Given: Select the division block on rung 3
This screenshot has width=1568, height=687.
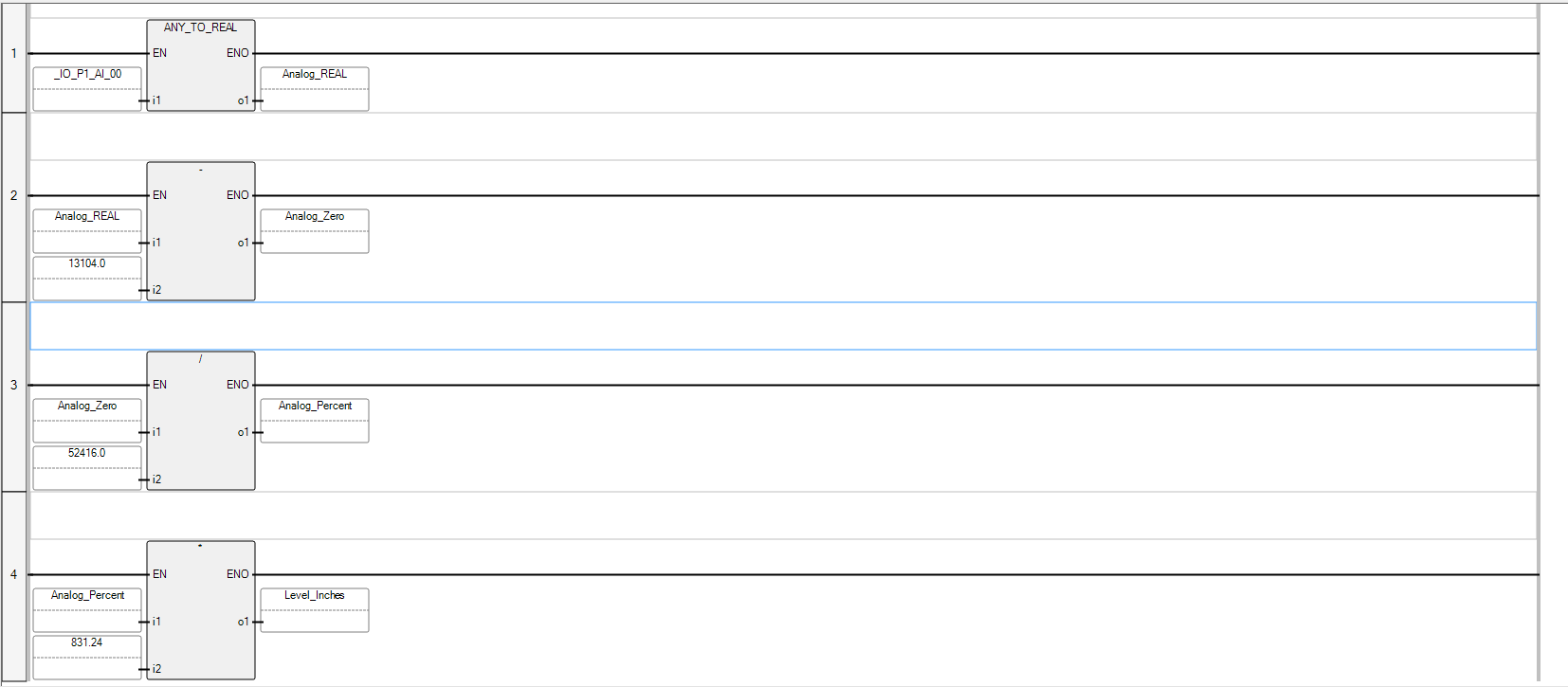Looking at the screenshot, I should tap(200, 421).
